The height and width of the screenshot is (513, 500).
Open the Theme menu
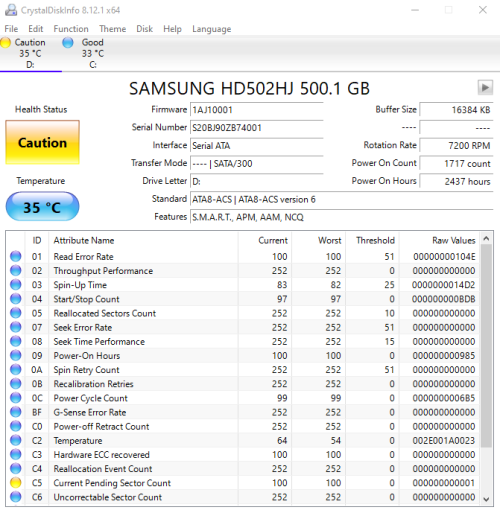pyautogui.click(x=113, y=29)
